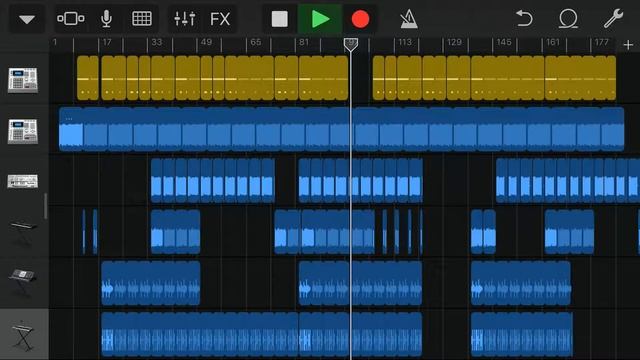This screenshot has height=360, width=640.
Task: Click bar 17 on the ruler
Action: 107,42
